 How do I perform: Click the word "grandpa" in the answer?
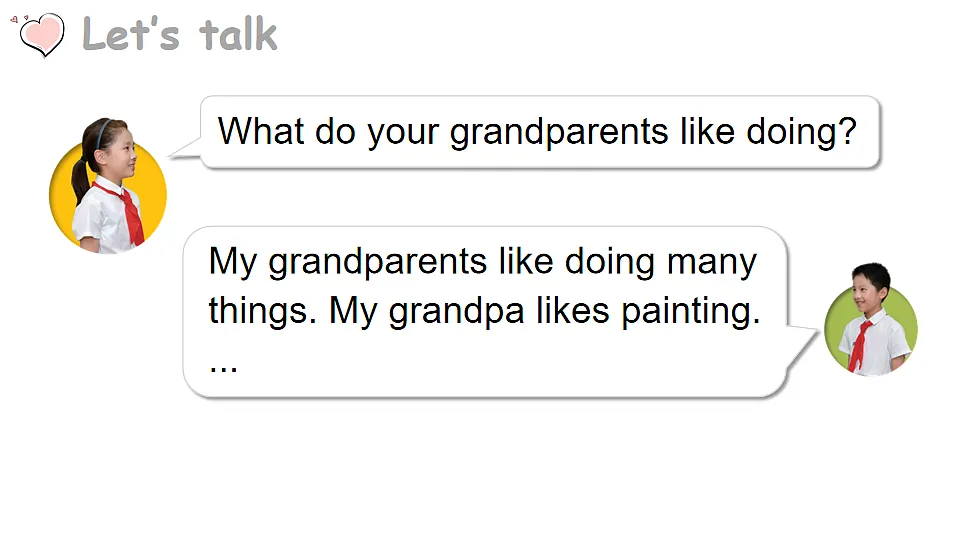click(456, 312)
